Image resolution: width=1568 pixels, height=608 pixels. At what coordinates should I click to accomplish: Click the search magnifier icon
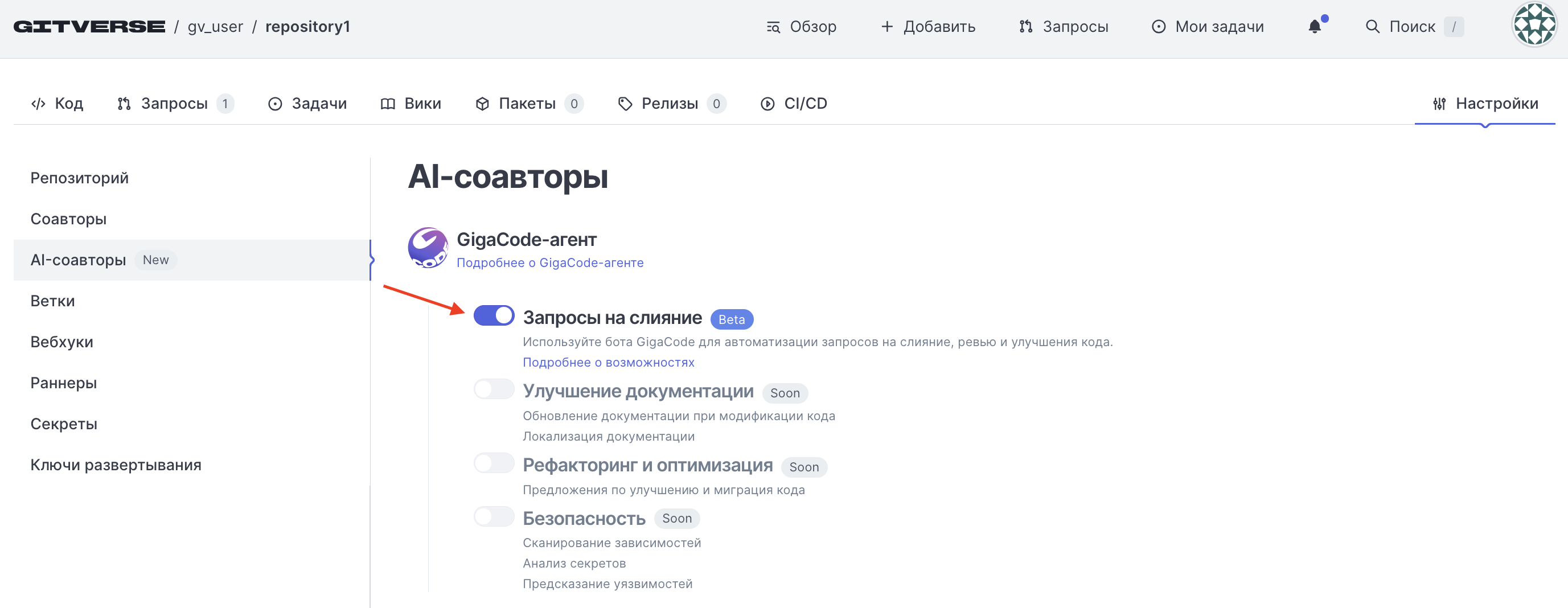(x=1372, y=27)
